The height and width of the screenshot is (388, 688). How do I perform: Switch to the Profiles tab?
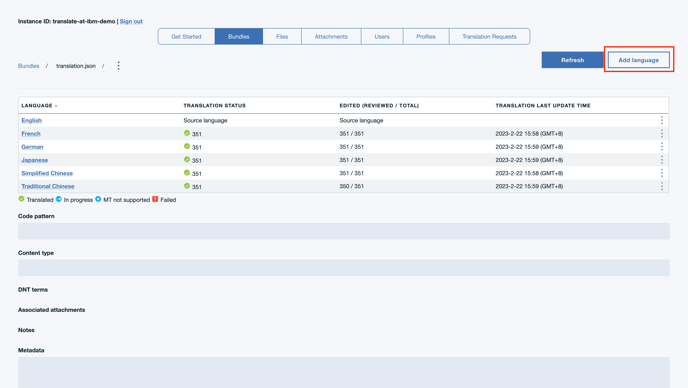pyautogui.click(x=426, y=36)
